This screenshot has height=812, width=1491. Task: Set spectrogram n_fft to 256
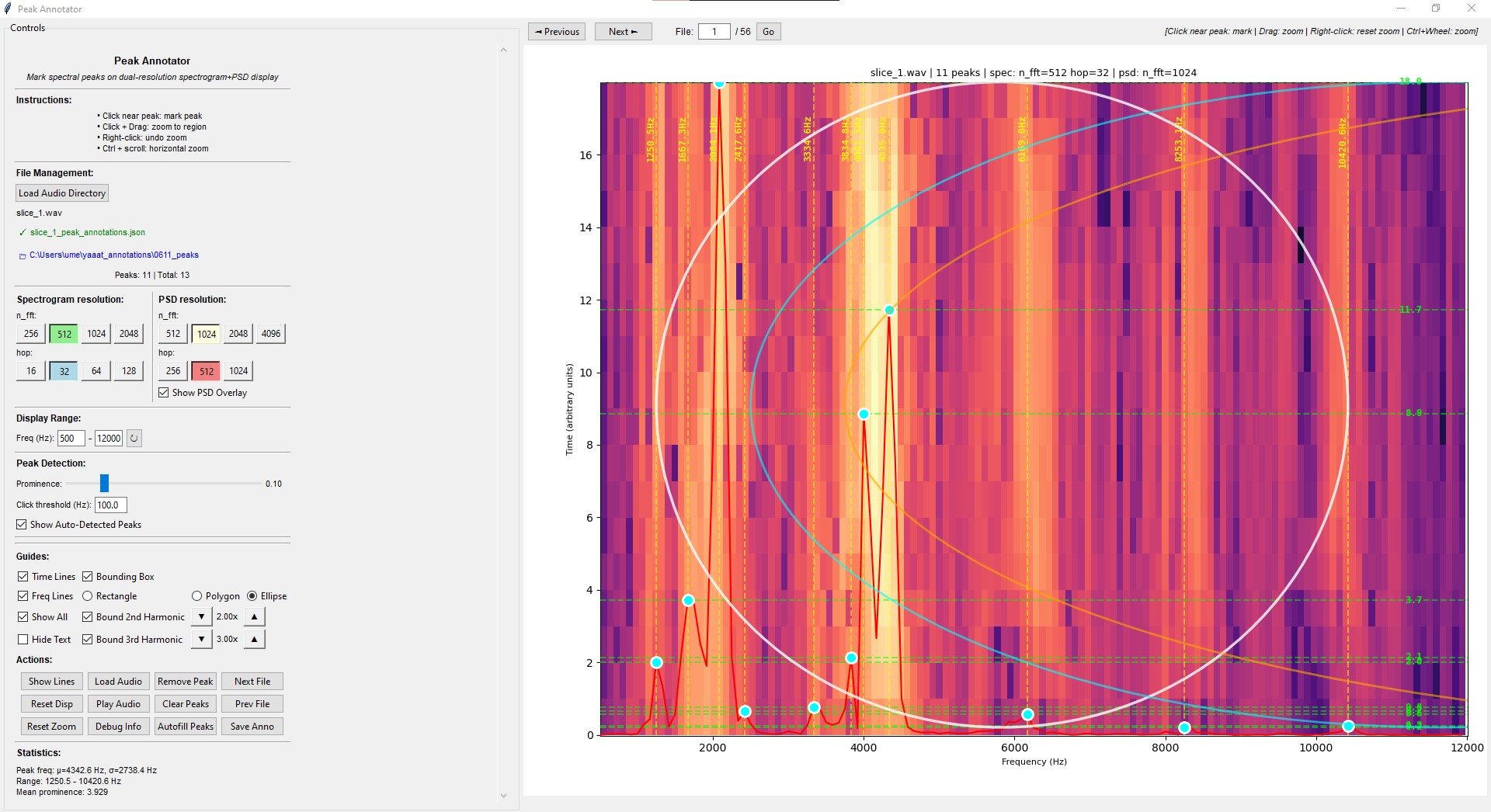click(31, 334)
